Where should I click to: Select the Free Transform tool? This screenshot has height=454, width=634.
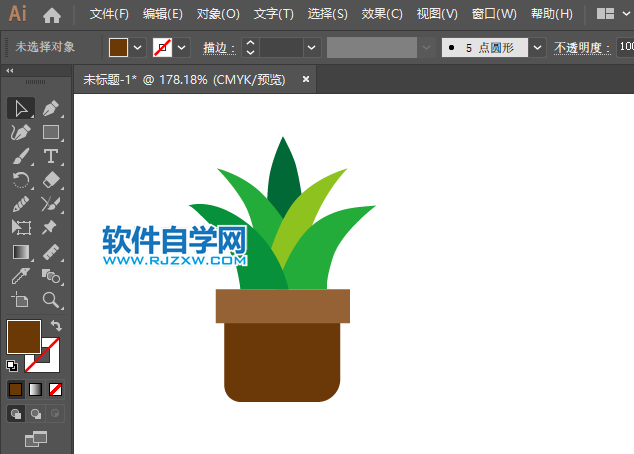tap(21, 228)
